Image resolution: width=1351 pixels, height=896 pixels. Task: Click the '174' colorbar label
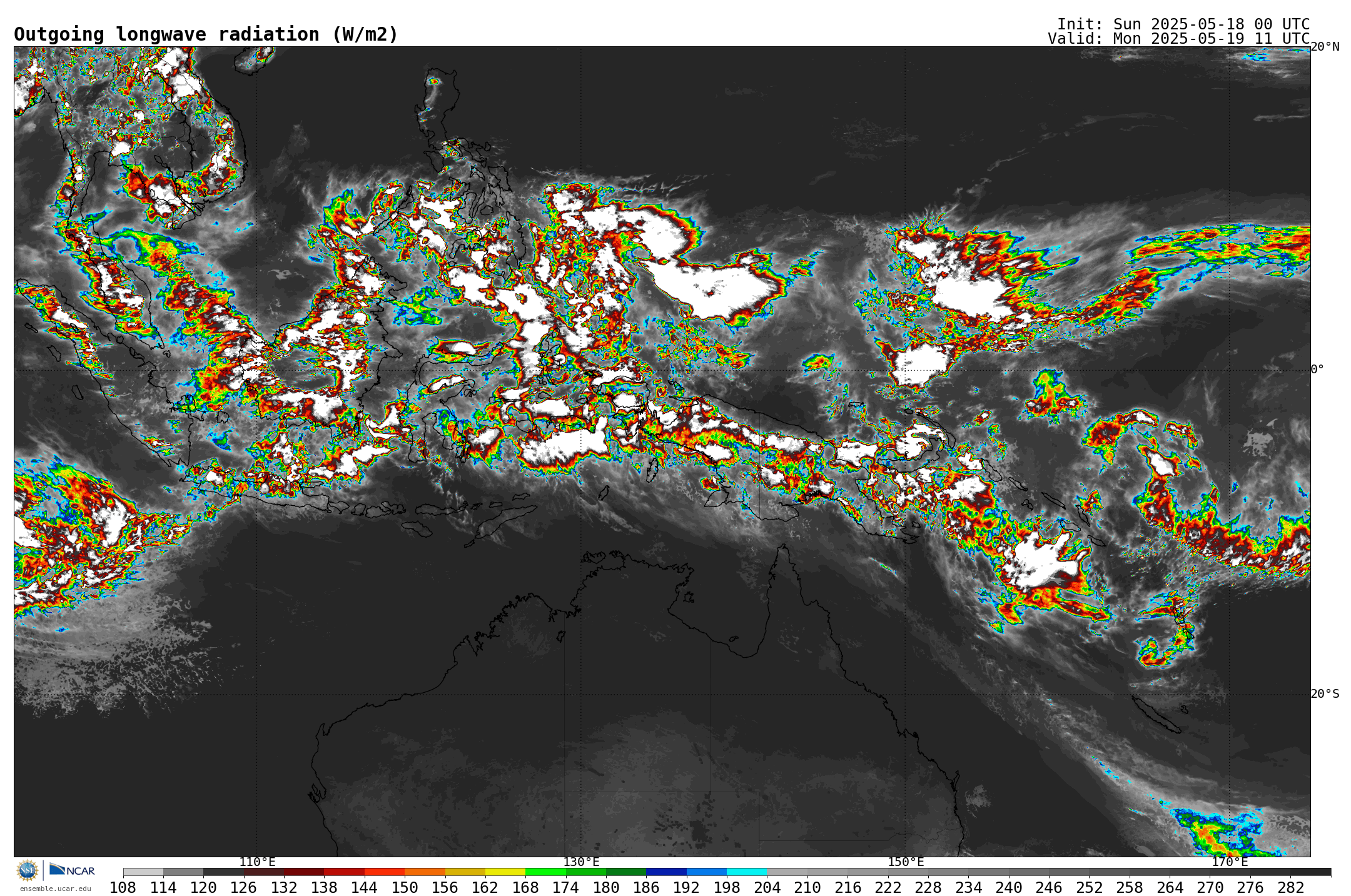565,887
